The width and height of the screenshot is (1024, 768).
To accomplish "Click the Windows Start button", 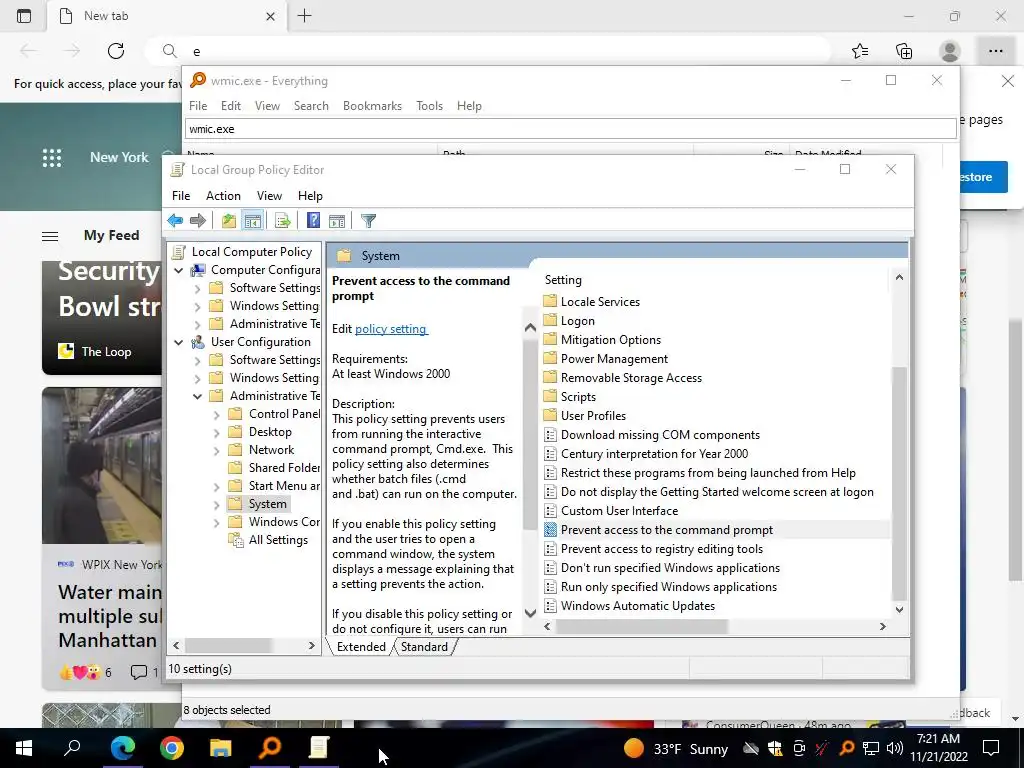I will [24, 748].
